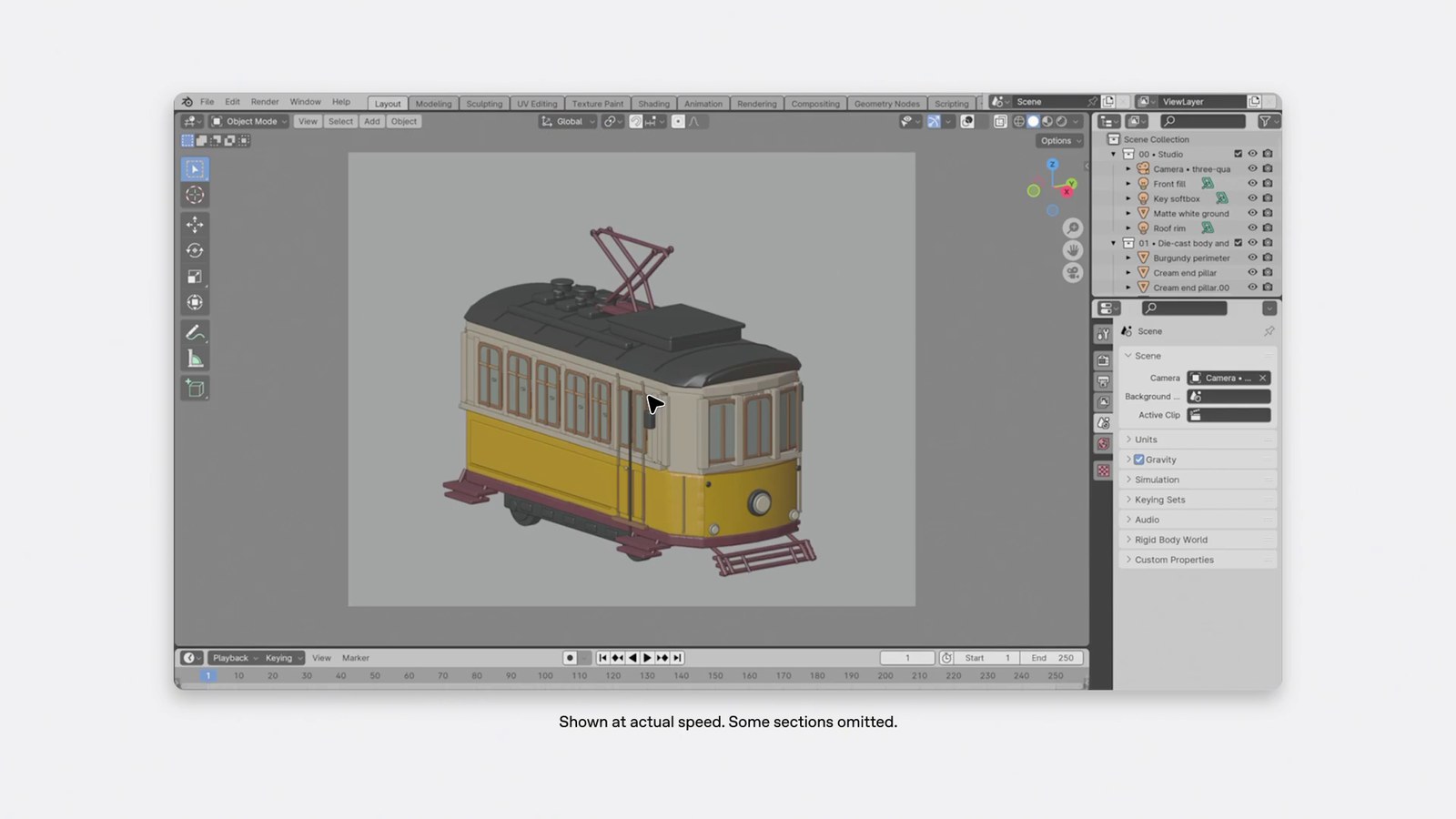Choose the Transform tool
Viewport: 1456px width, 819px height.
195,302
